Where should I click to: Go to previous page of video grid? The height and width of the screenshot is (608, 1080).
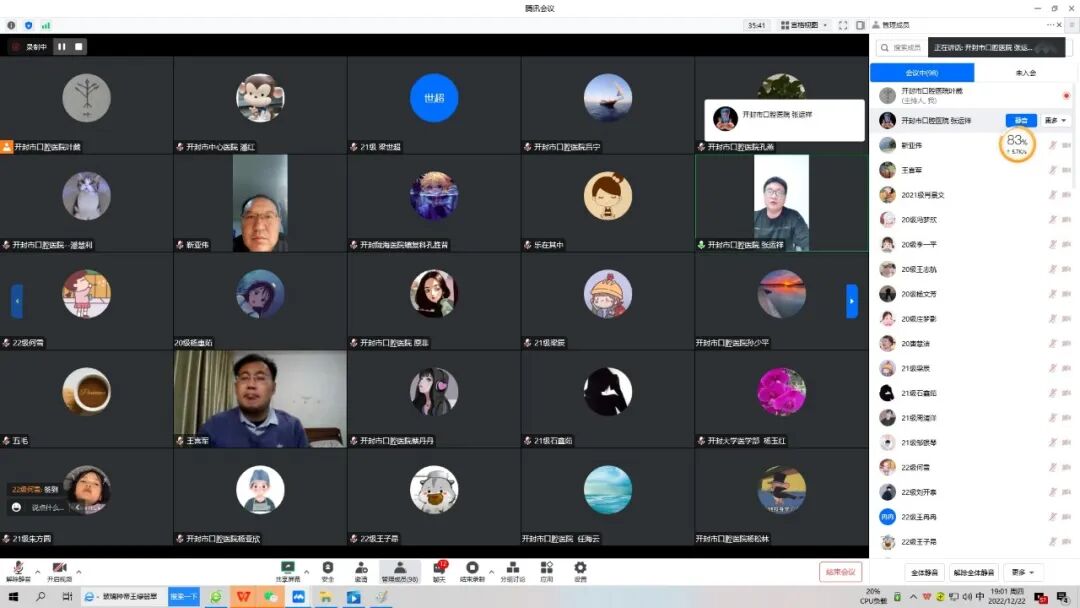coord(17,301)
